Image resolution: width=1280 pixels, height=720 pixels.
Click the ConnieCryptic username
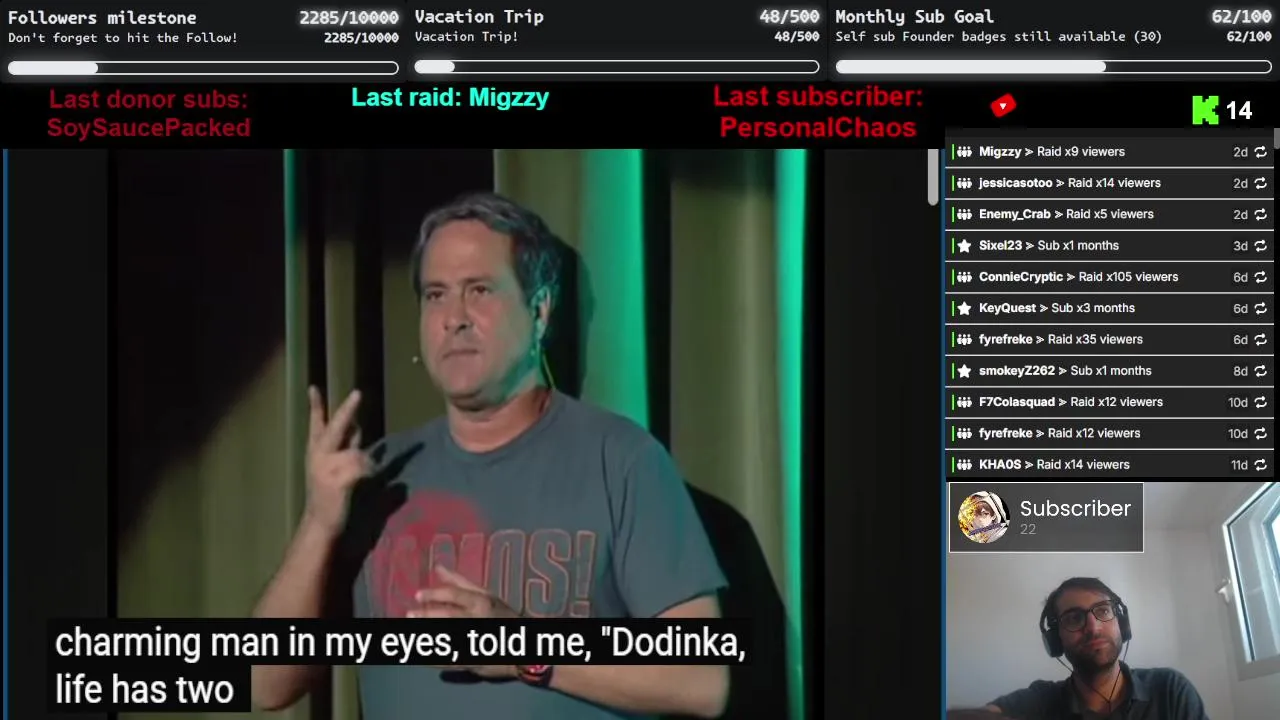(1021, 277)
